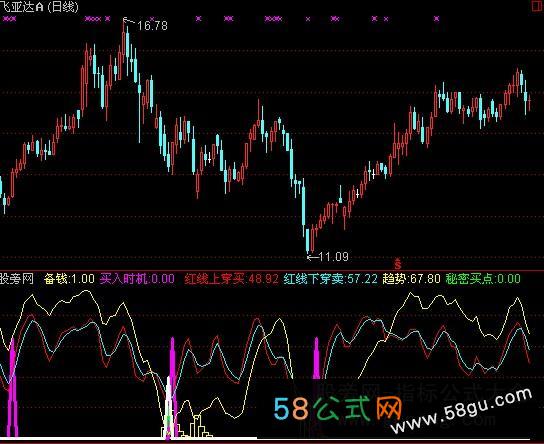This screenshot has width=544, height=444.
Task: Open the 飞亚达A stock title
Action: click(22, 7)
